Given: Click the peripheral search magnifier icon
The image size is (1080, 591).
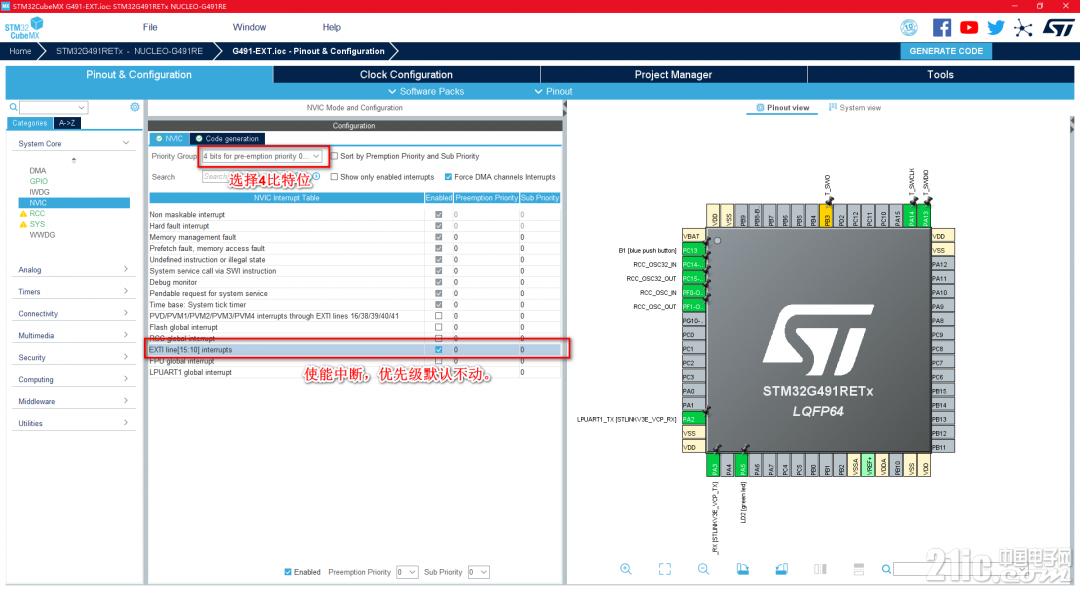Looking at the screenshot, I should pos(13,107).
